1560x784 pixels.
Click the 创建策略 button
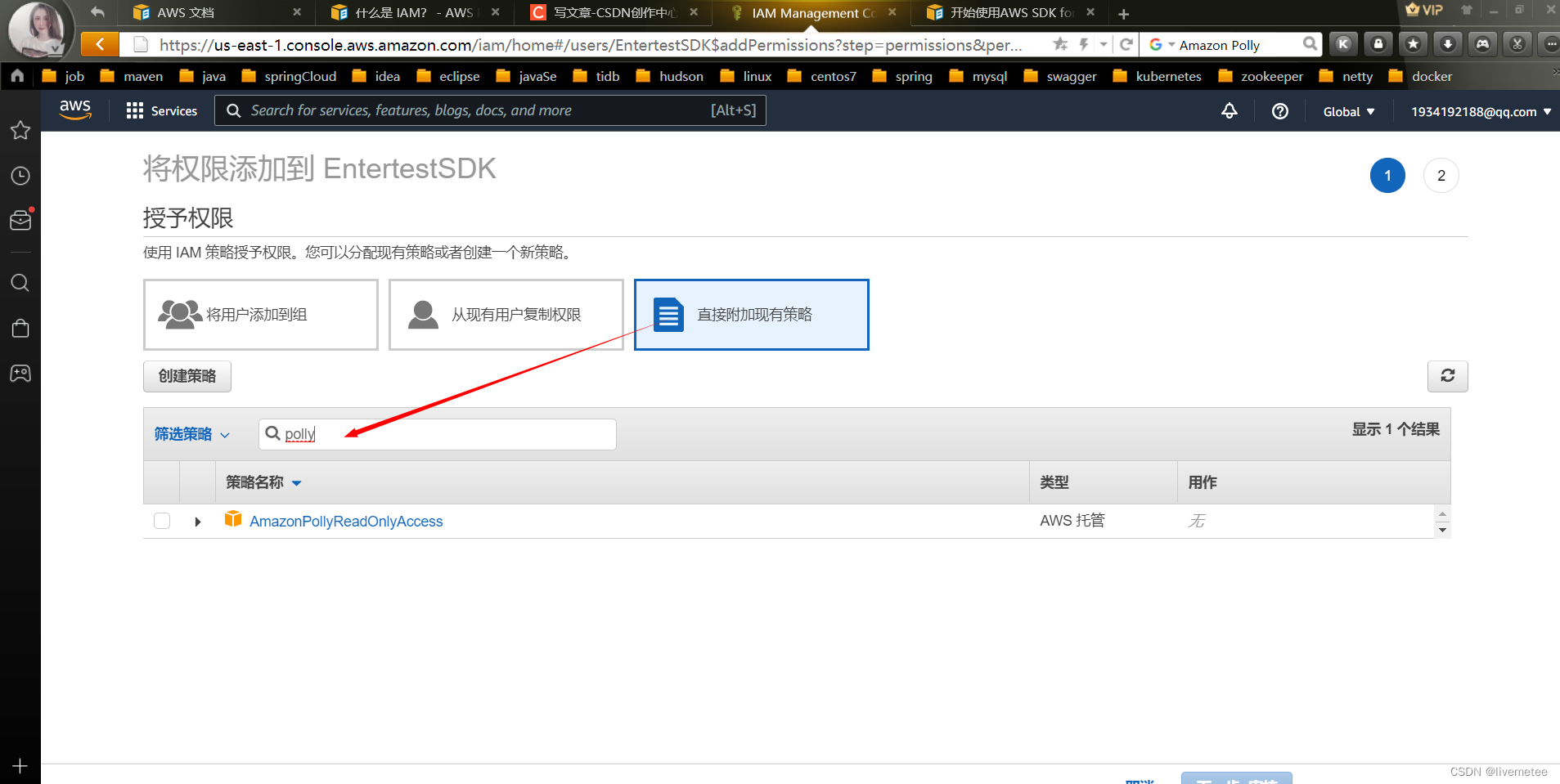(187, 376)
